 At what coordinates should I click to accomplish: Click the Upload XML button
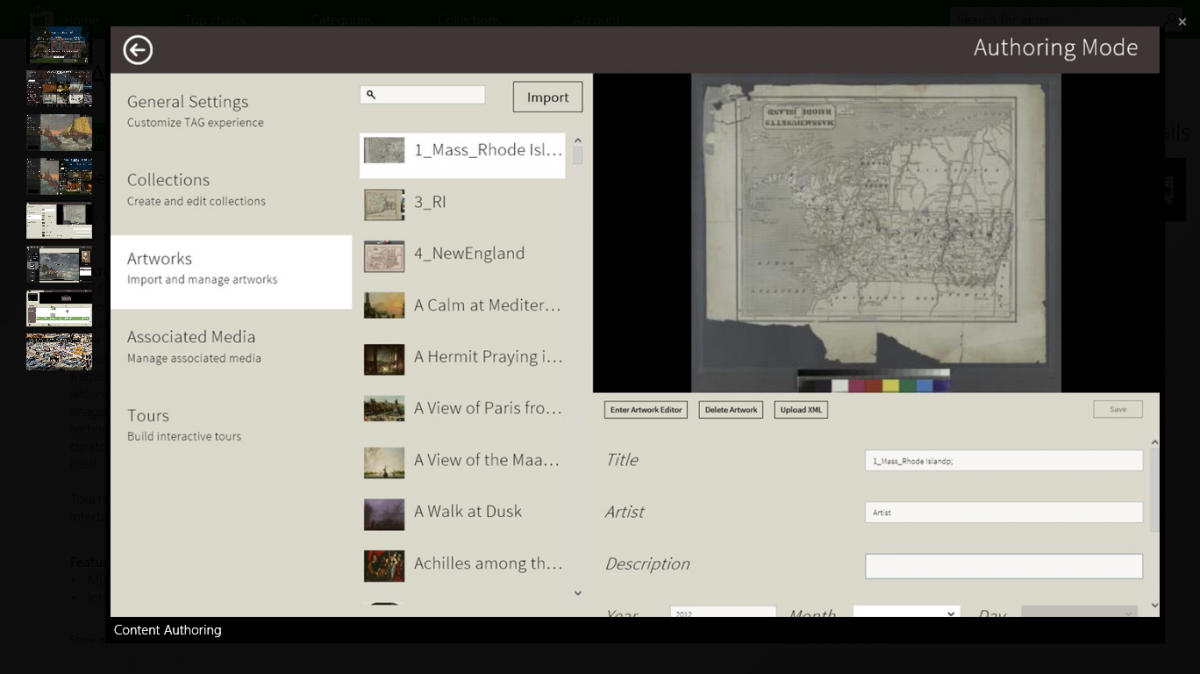point(801,410)
